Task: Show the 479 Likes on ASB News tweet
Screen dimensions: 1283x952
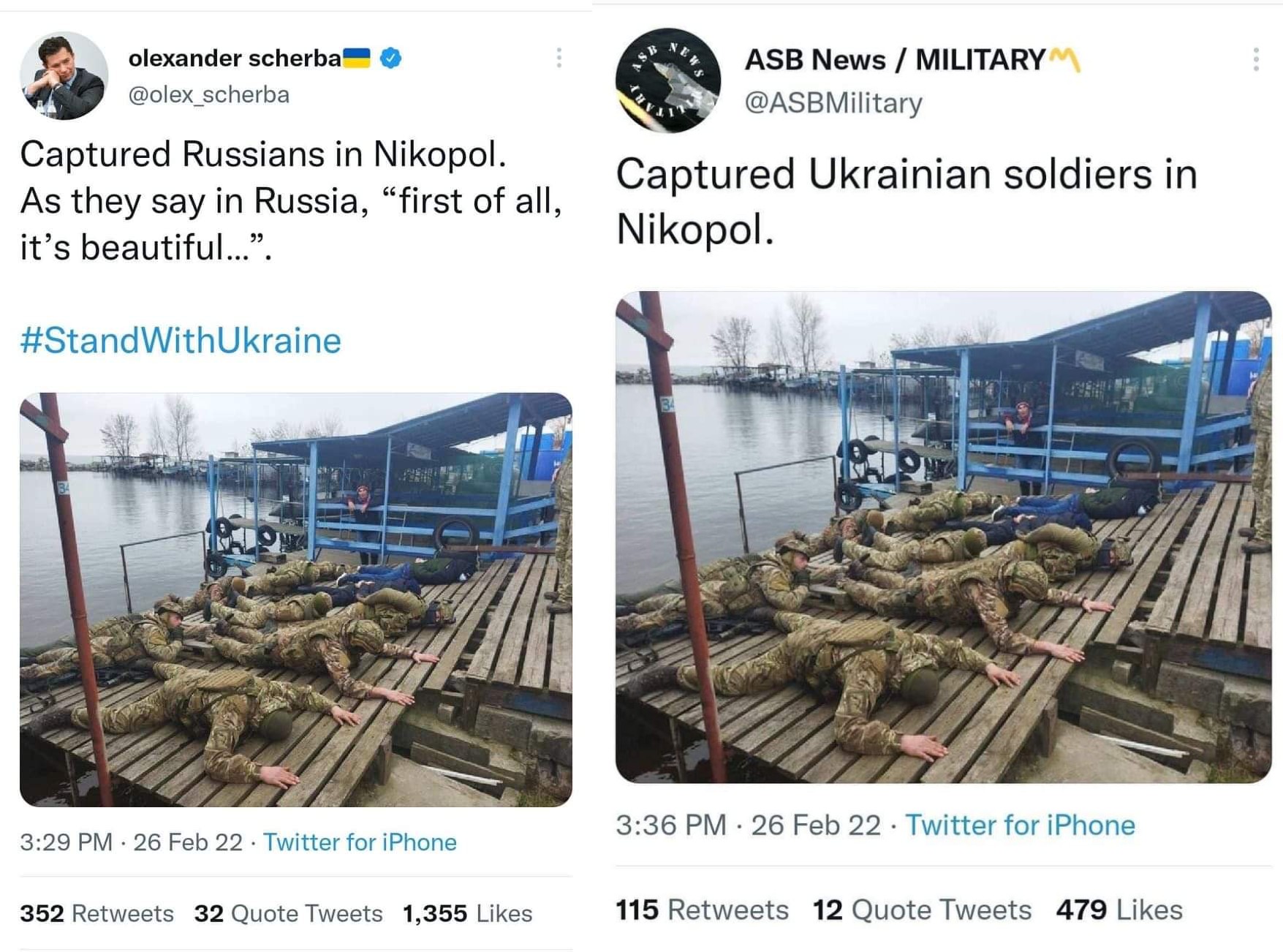Action: coord(1119,910)
